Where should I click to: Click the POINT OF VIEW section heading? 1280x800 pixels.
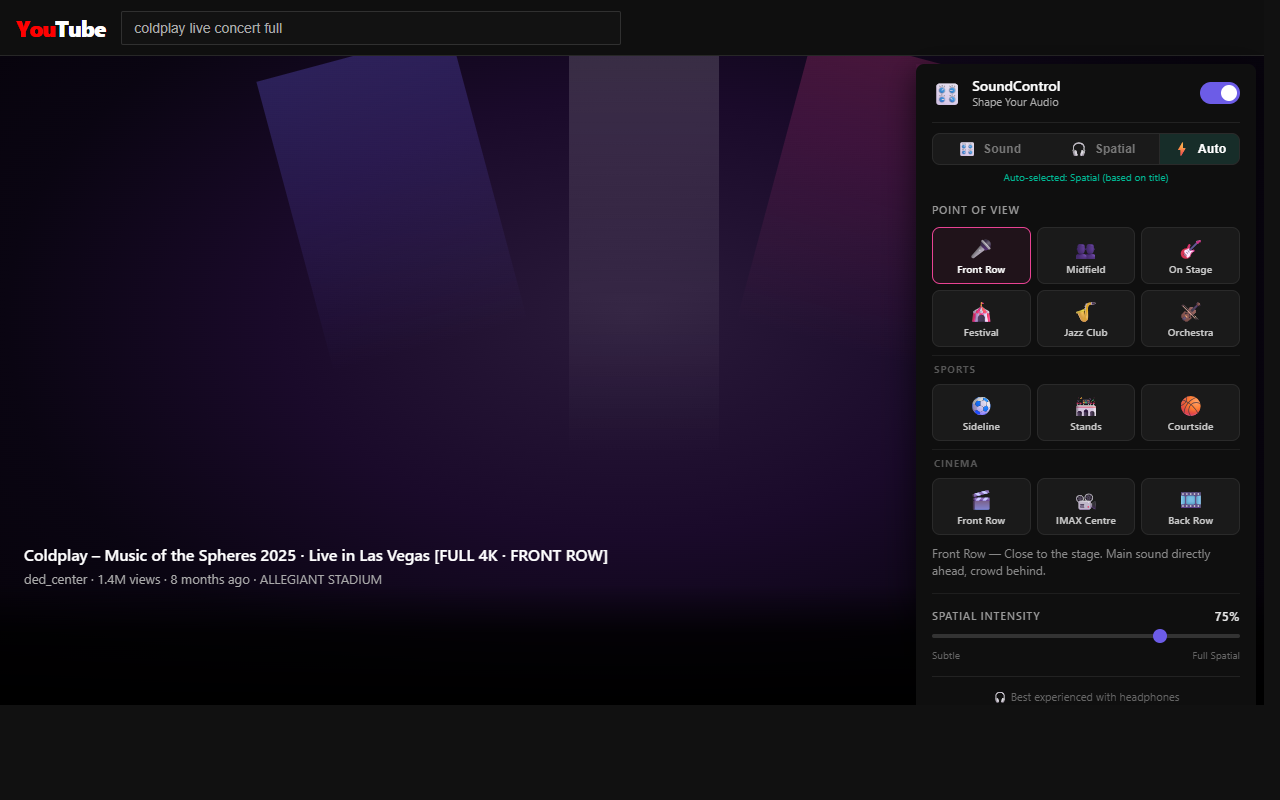[x=976, y=210]
